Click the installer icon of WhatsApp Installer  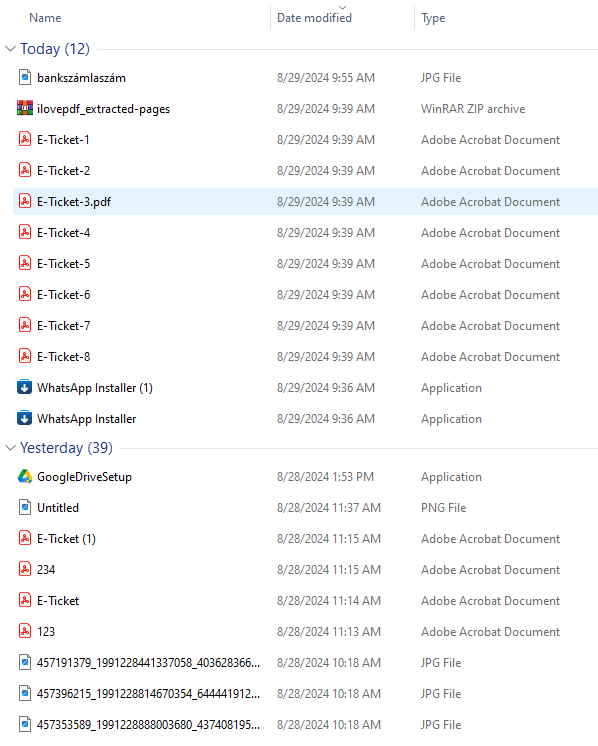25,418
